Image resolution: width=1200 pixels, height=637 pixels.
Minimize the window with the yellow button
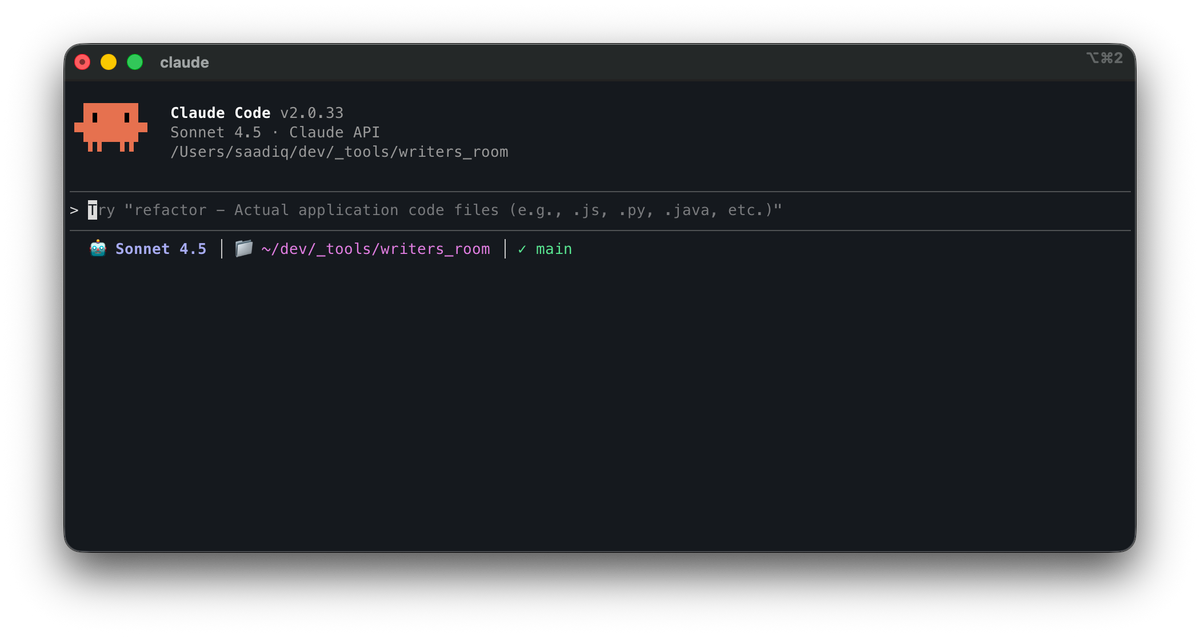click(108, 62)
